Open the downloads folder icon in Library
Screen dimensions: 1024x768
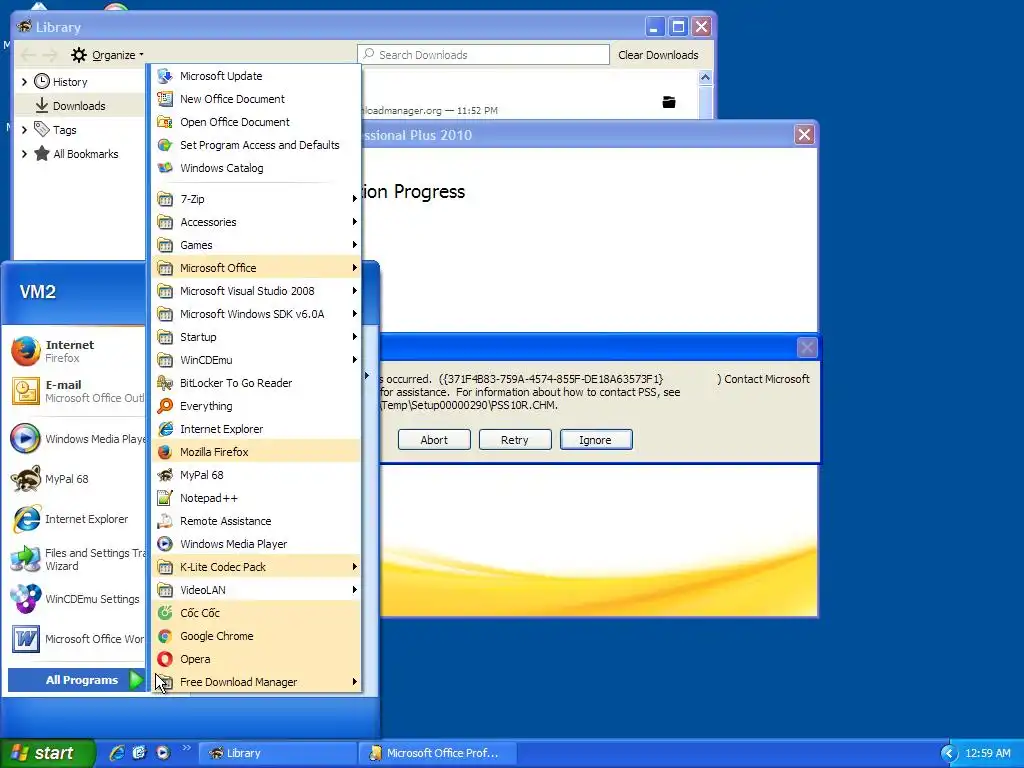click(669, 102)
